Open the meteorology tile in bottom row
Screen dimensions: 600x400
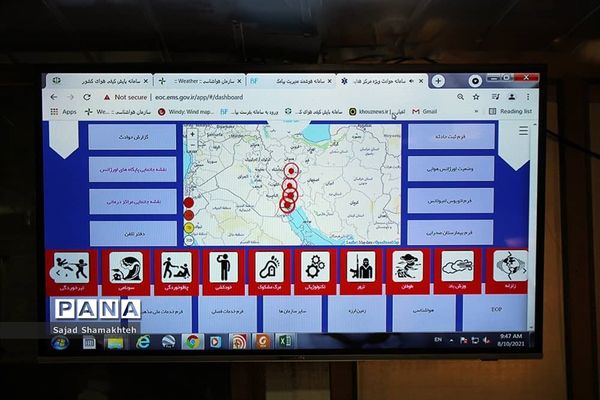[424, 312]
